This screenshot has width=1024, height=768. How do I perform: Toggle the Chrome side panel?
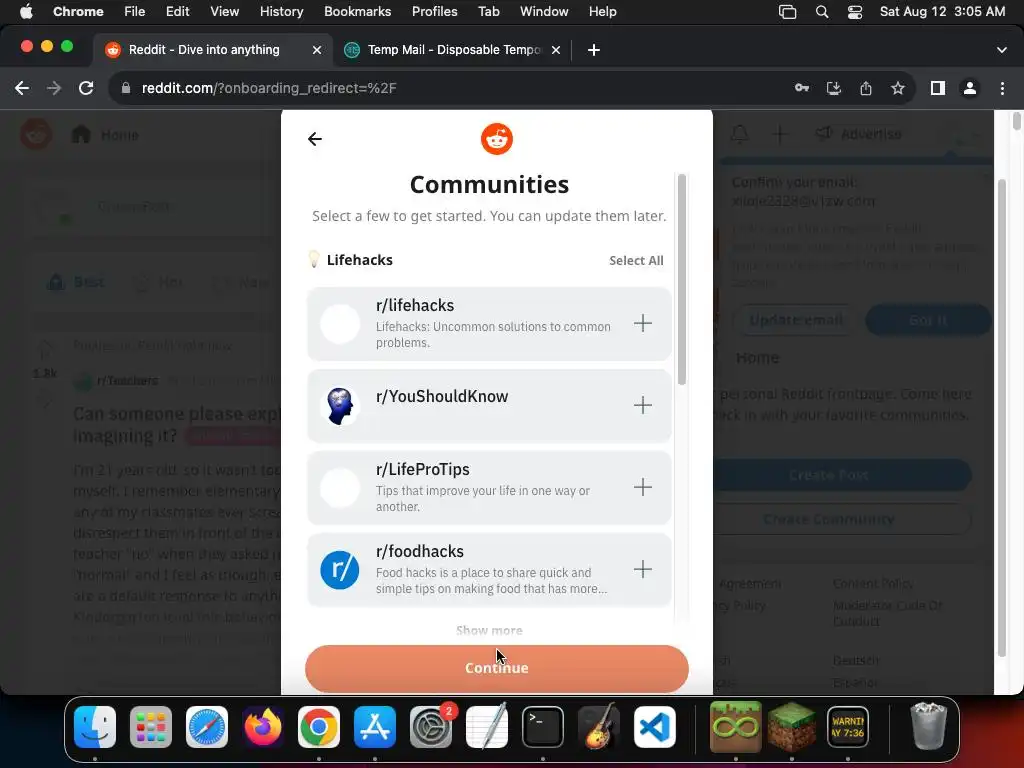[x=938, y=88]
